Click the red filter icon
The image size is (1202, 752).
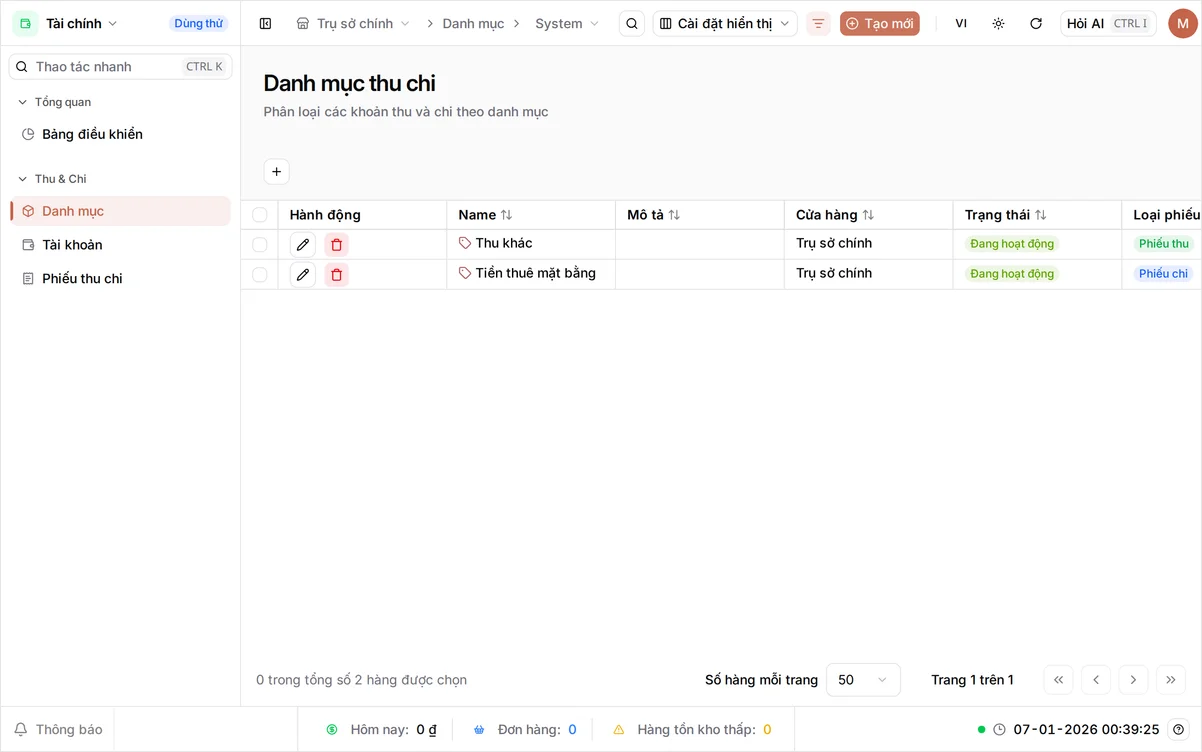pos(818,23)
